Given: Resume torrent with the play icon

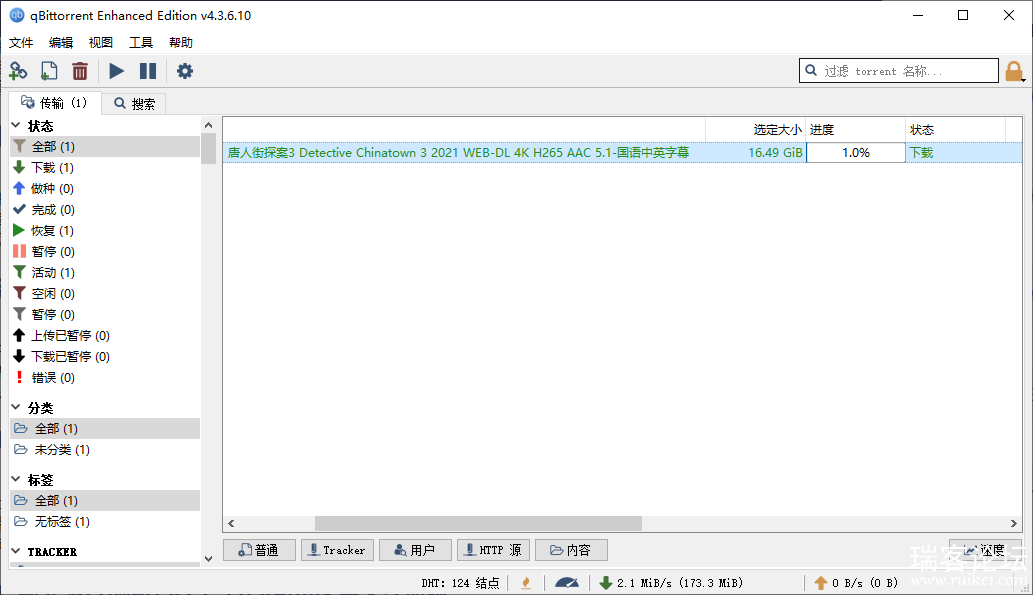Looking at the screenshot, I should click(x=116, y=71).
